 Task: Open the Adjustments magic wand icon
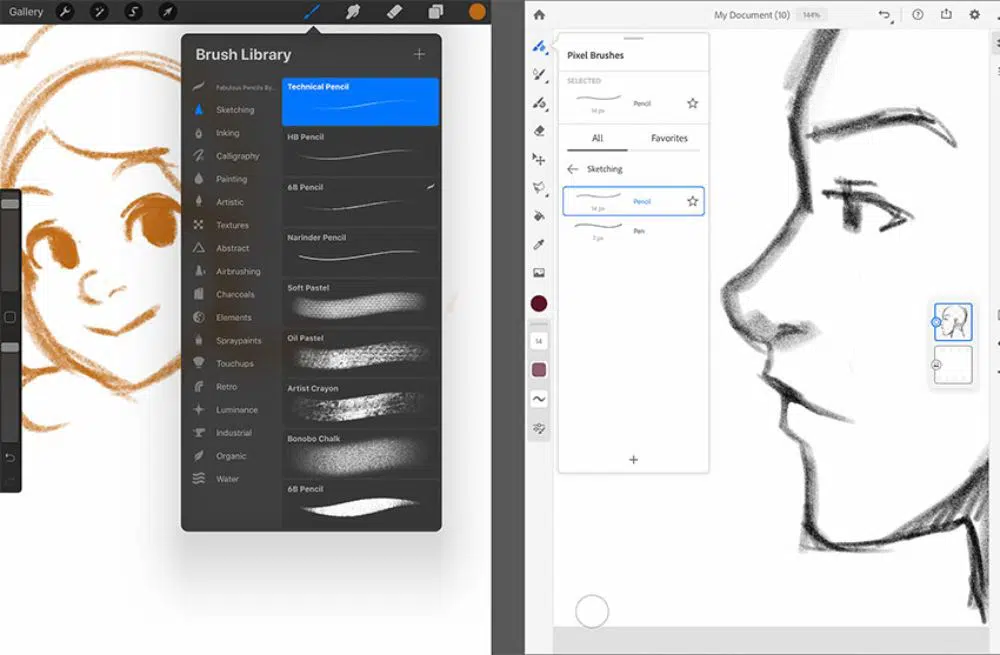99,12
